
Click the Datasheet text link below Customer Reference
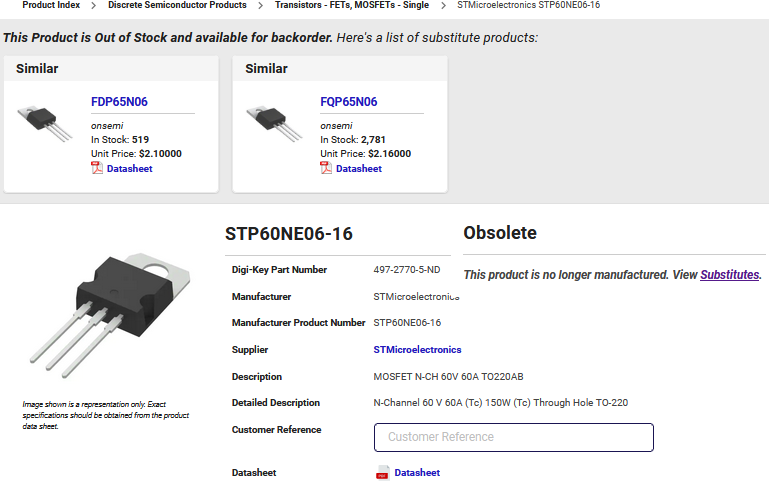tap(417, 473)
